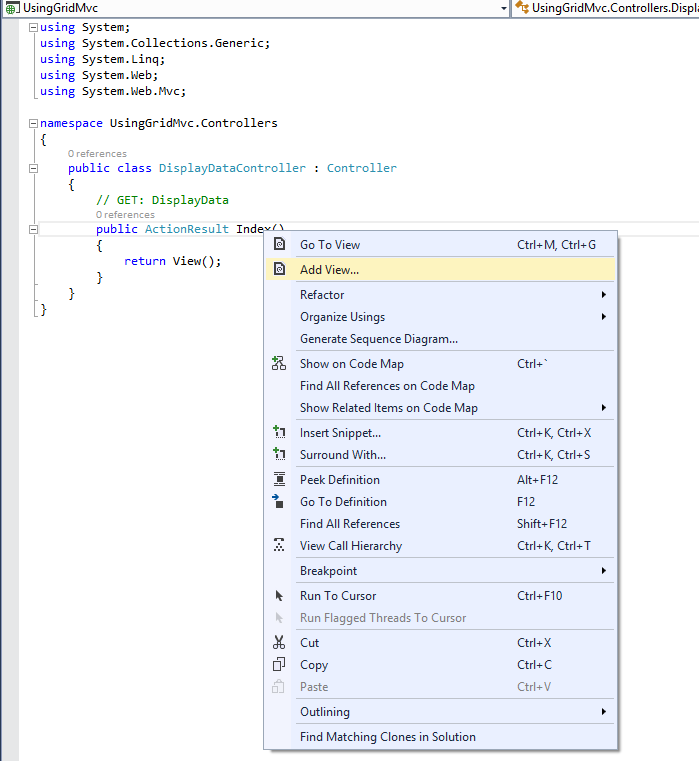Click the using System.Web.Mvc; line

point(113,91)
